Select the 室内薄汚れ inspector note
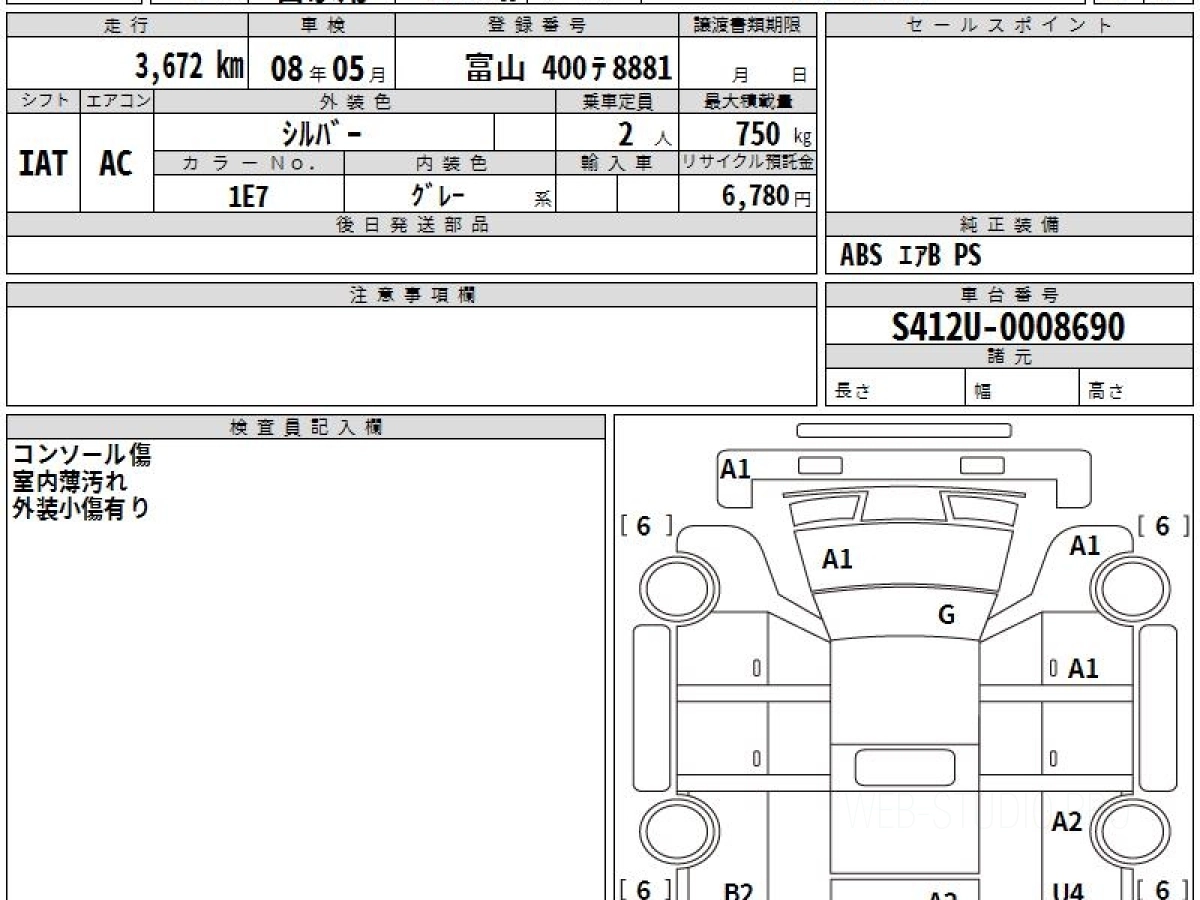This screenshot has height=900, width=1200. pyautogui.click(x=70, y=482)
